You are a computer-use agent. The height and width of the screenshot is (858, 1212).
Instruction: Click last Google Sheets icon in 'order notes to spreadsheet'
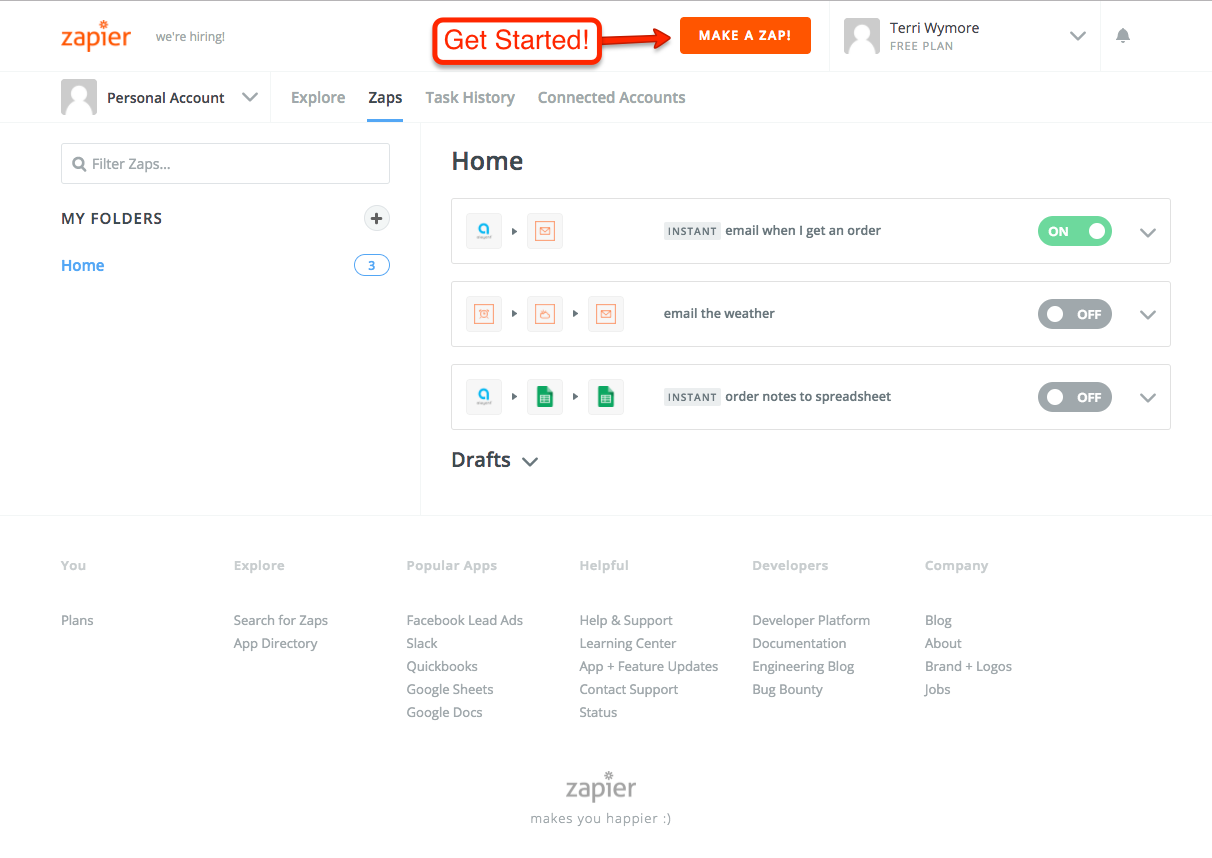(x=606, y=397)
